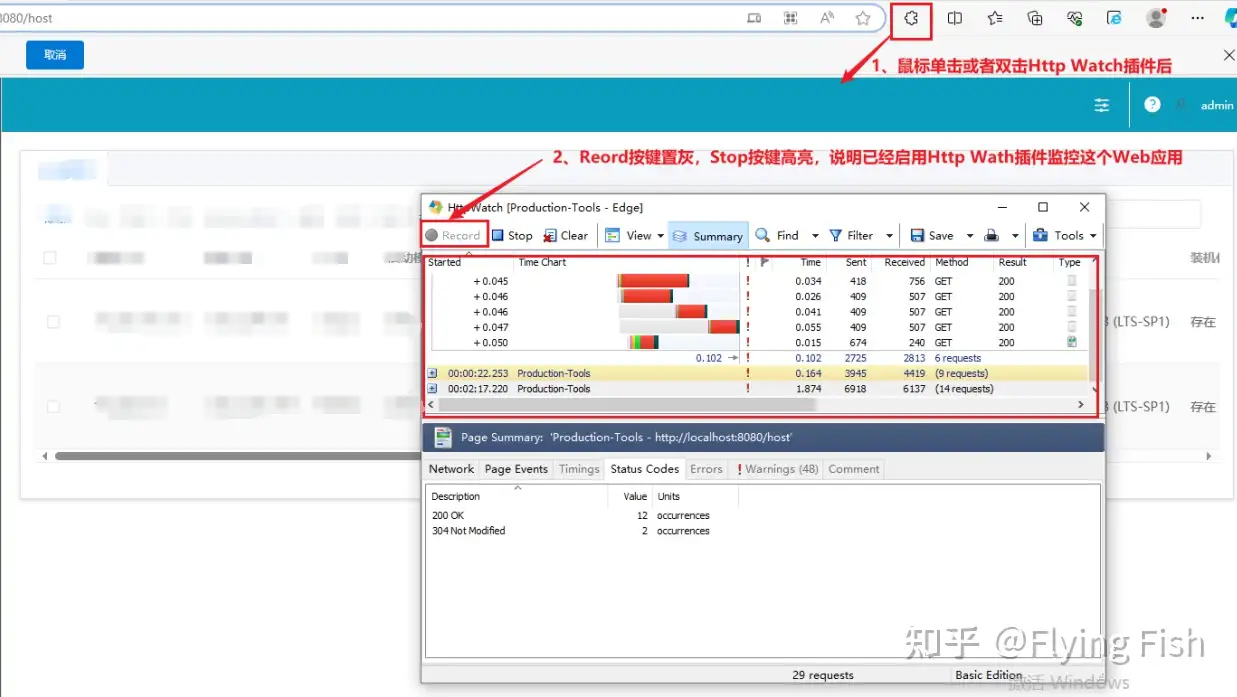
Task: Click the web table horizontal scrollbar
Action: tap(239, 456)
